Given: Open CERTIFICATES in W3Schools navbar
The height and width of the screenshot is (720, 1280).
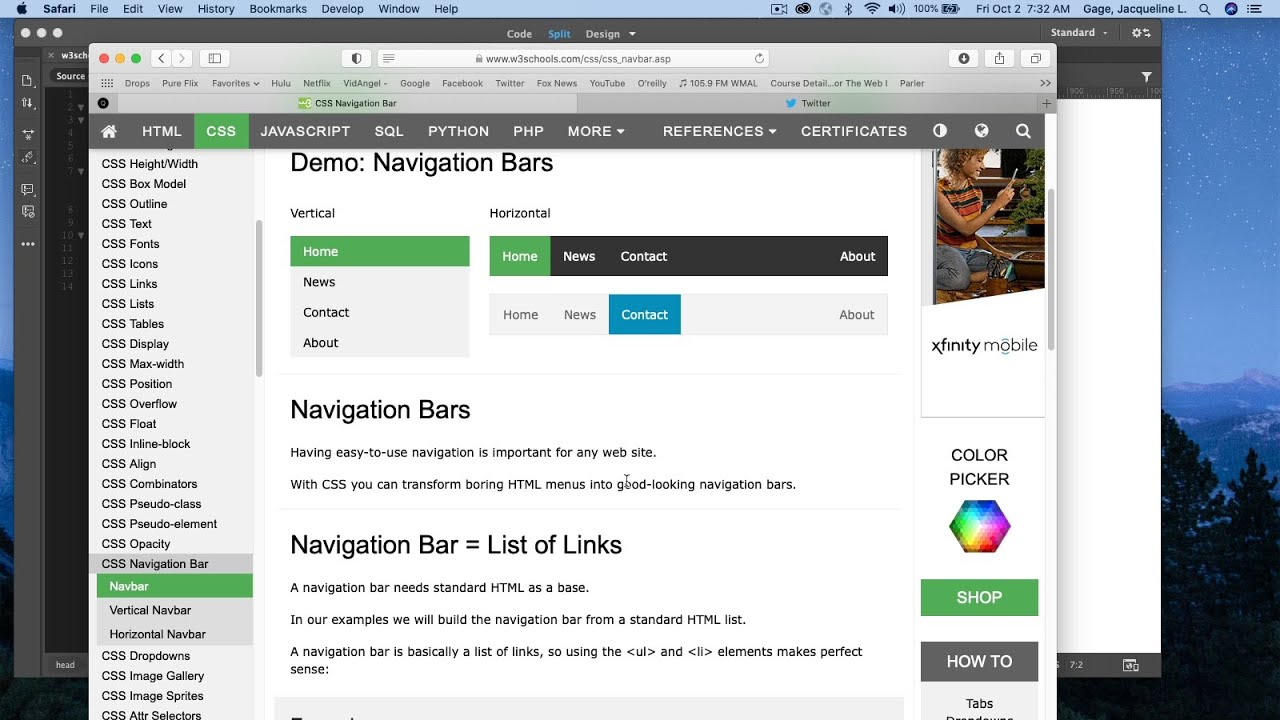Looking at the screenshot, I should click(x=854, y=131).
